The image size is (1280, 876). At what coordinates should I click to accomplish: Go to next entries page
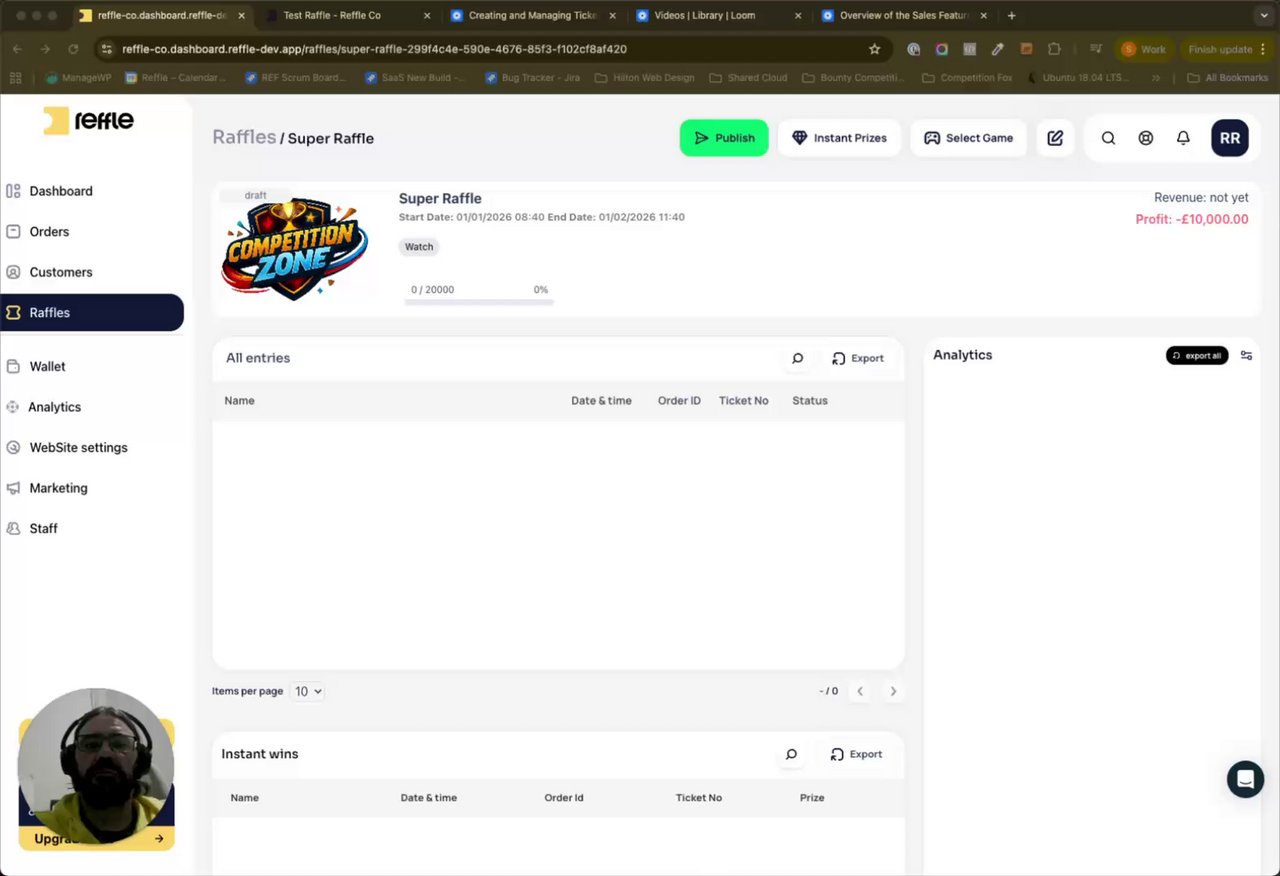[x=893, y=691]
